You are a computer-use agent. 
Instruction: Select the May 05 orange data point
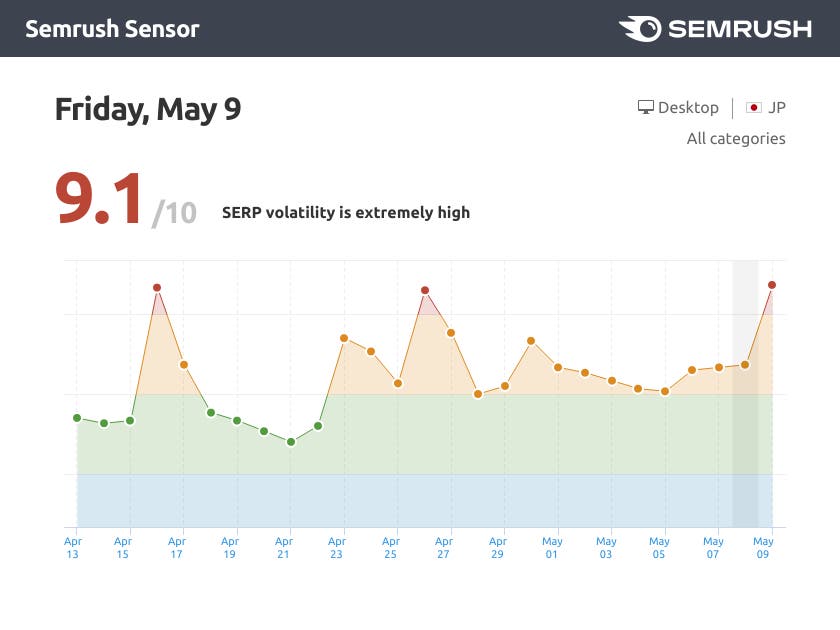[665, 391]
